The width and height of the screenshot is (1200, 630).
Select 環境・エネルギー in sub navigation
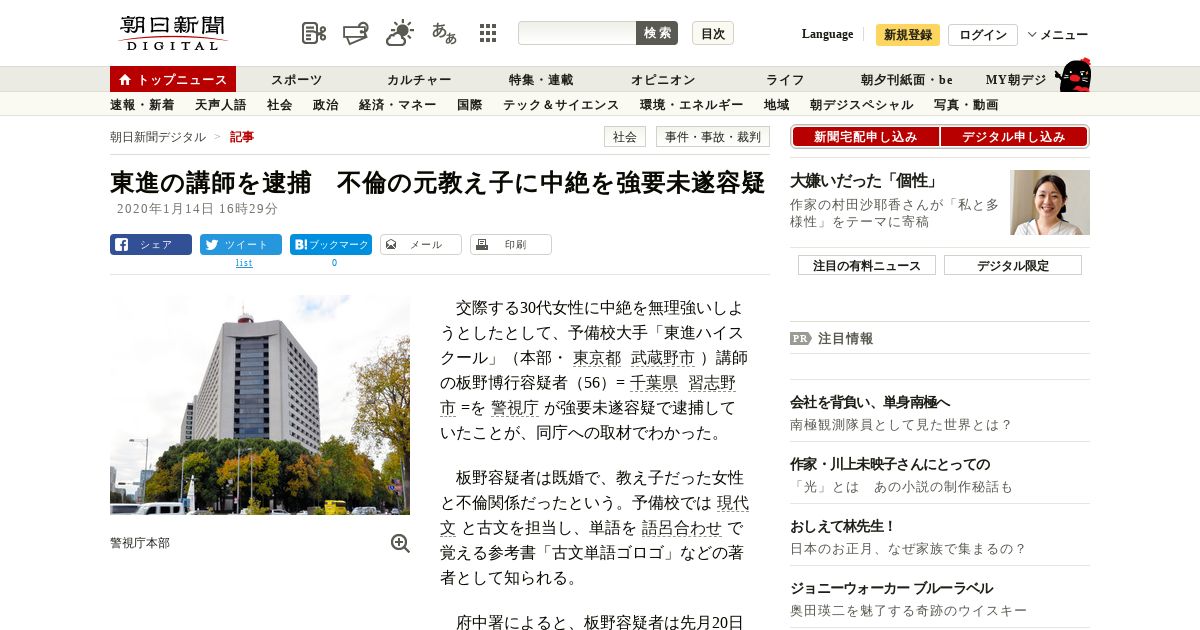691,104
